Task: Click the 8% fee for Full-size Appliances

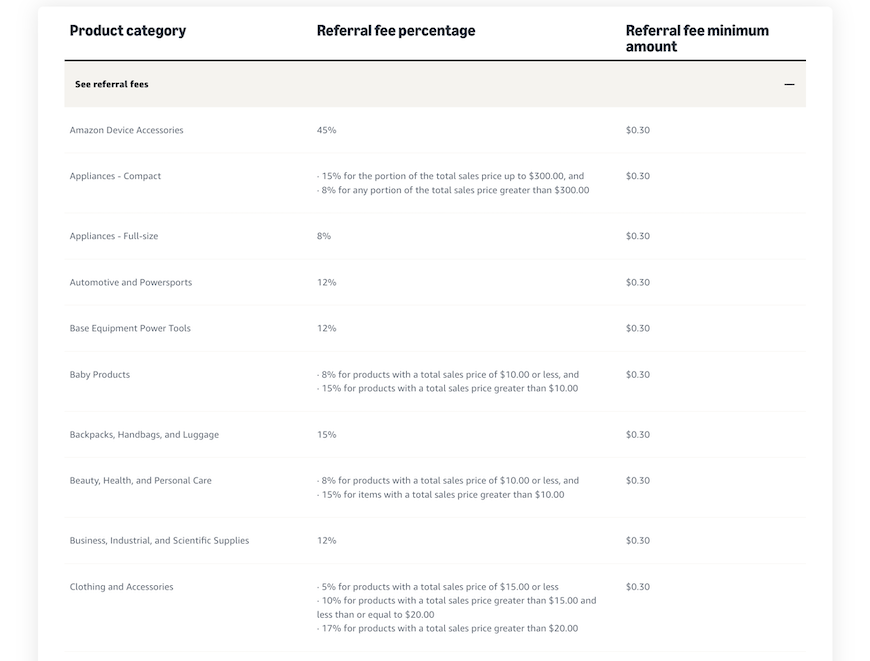Action: (324, 237)
